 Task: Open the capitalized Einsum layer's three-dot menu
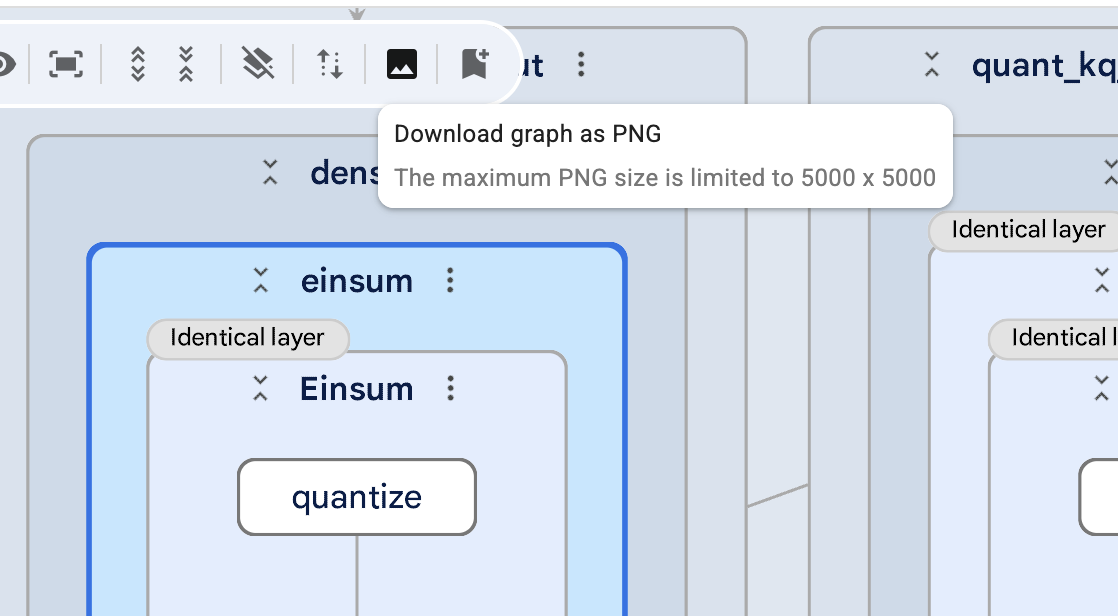(451, 388)
